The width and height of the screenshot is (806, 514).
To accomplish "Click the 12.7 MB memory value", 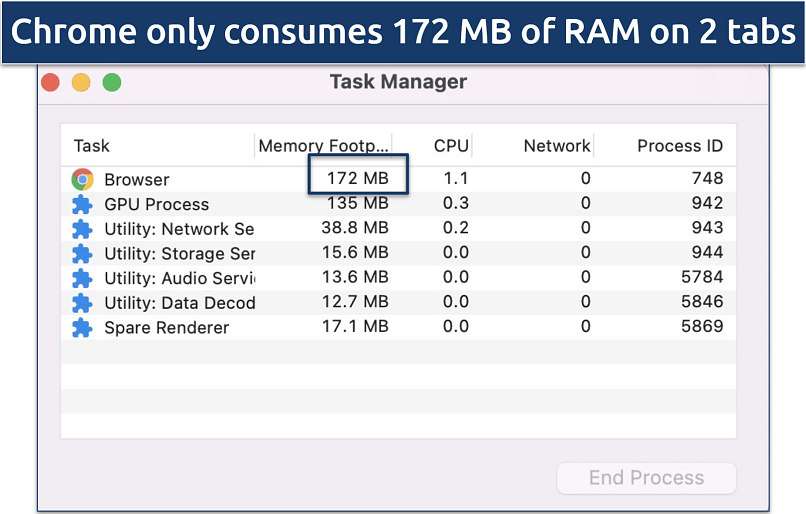I will [x=355, y=302].
